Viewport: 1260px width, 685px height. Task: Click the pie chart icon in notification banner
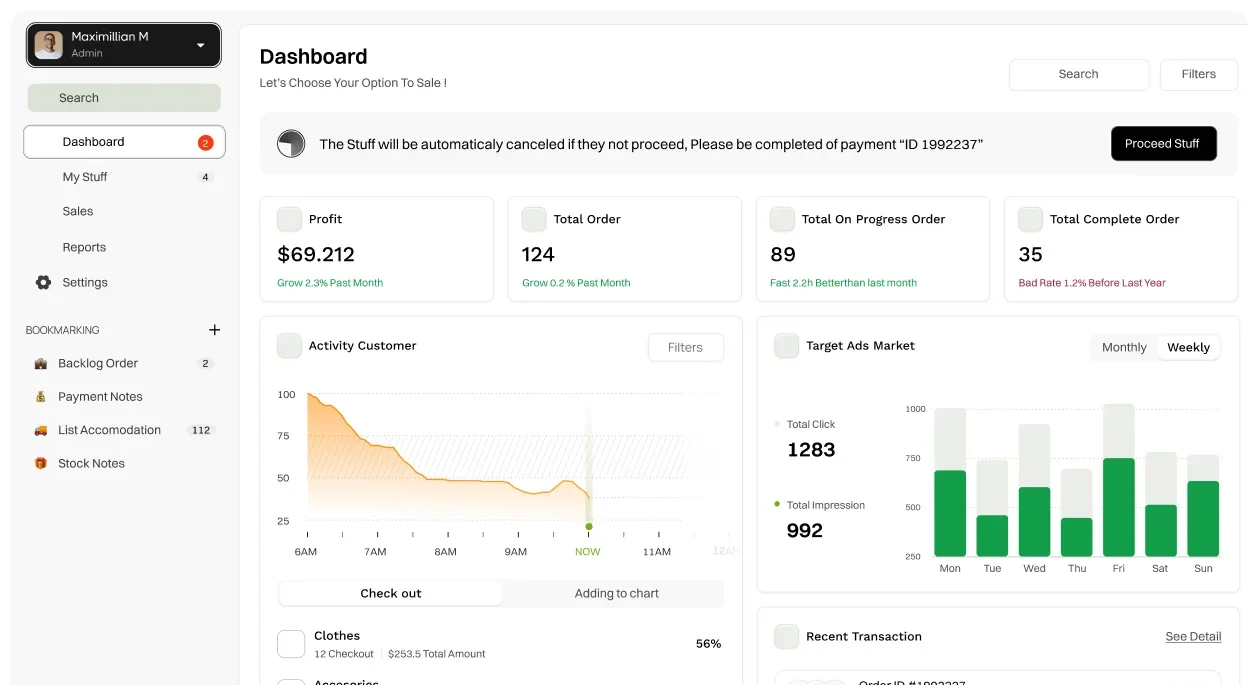(291, 144)
